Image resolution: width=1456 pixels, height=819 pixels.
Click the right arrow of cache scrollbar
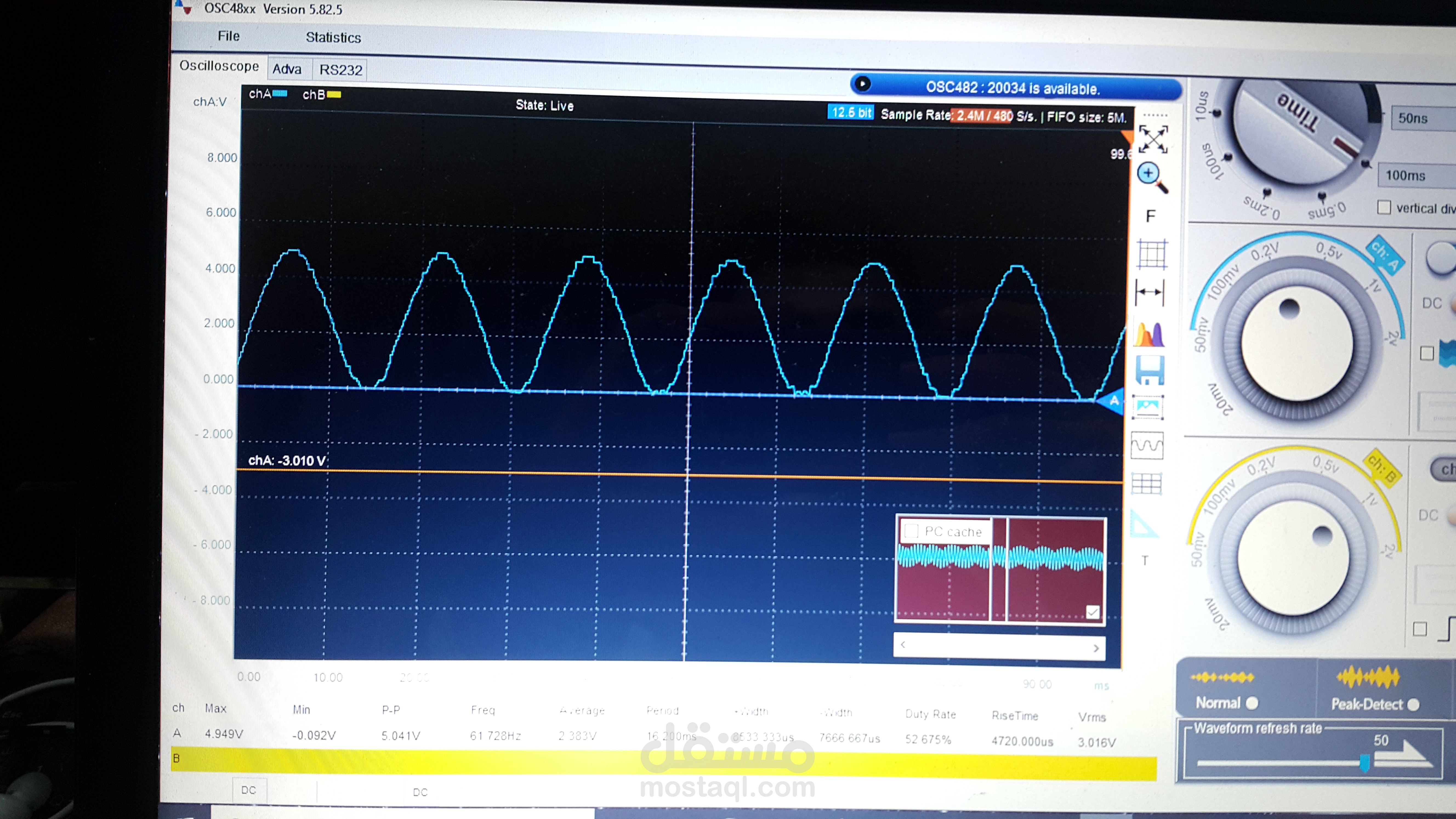(1096, 648)
